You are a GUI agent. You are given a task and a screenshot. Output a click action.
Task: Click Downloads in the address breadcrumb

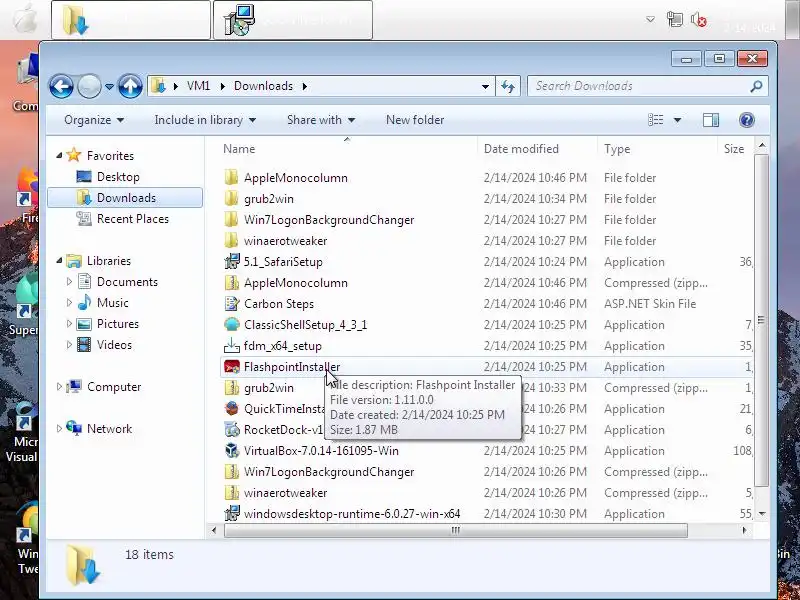[263, 86]
